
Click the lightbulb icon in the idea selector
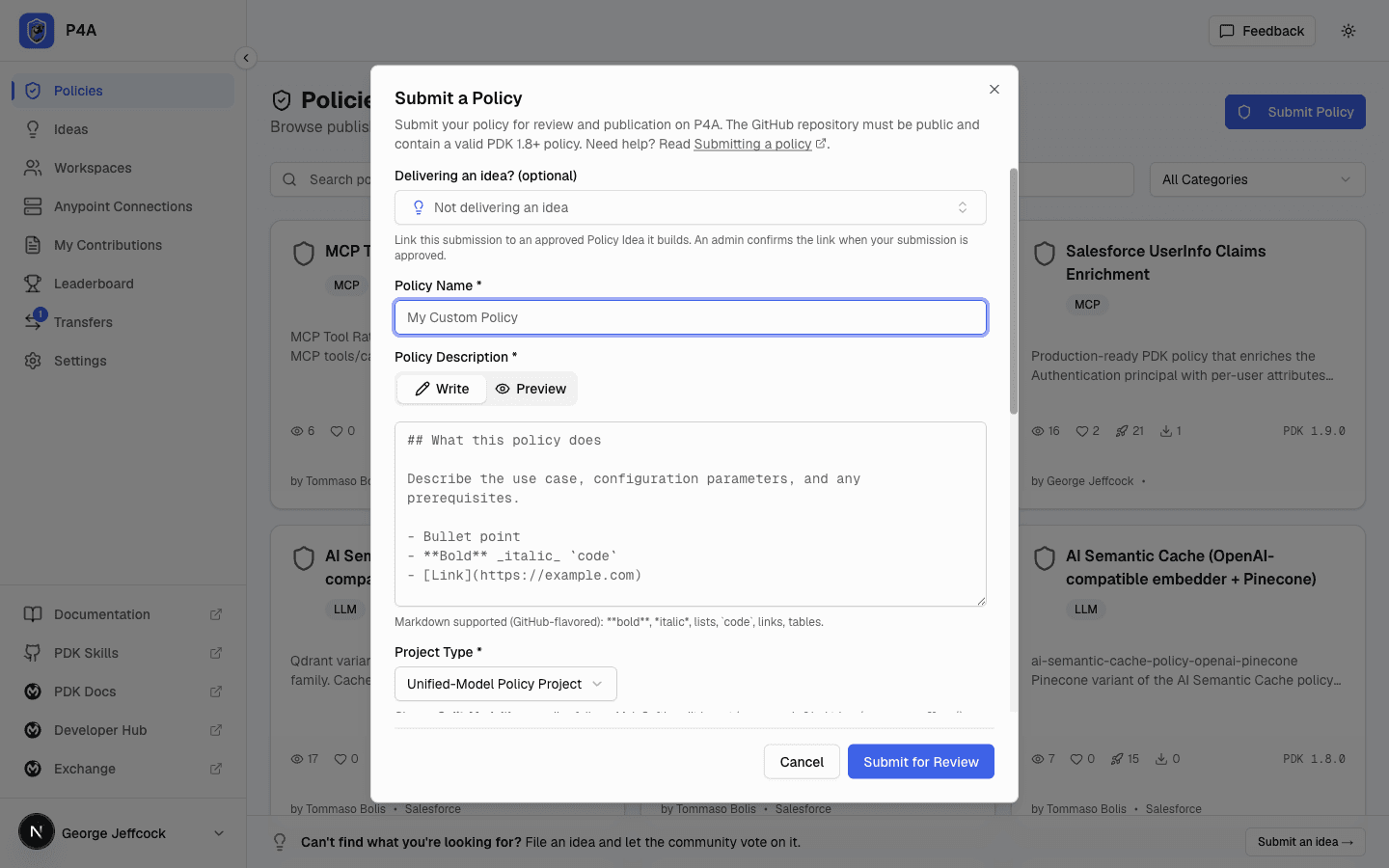click(419, 207)
